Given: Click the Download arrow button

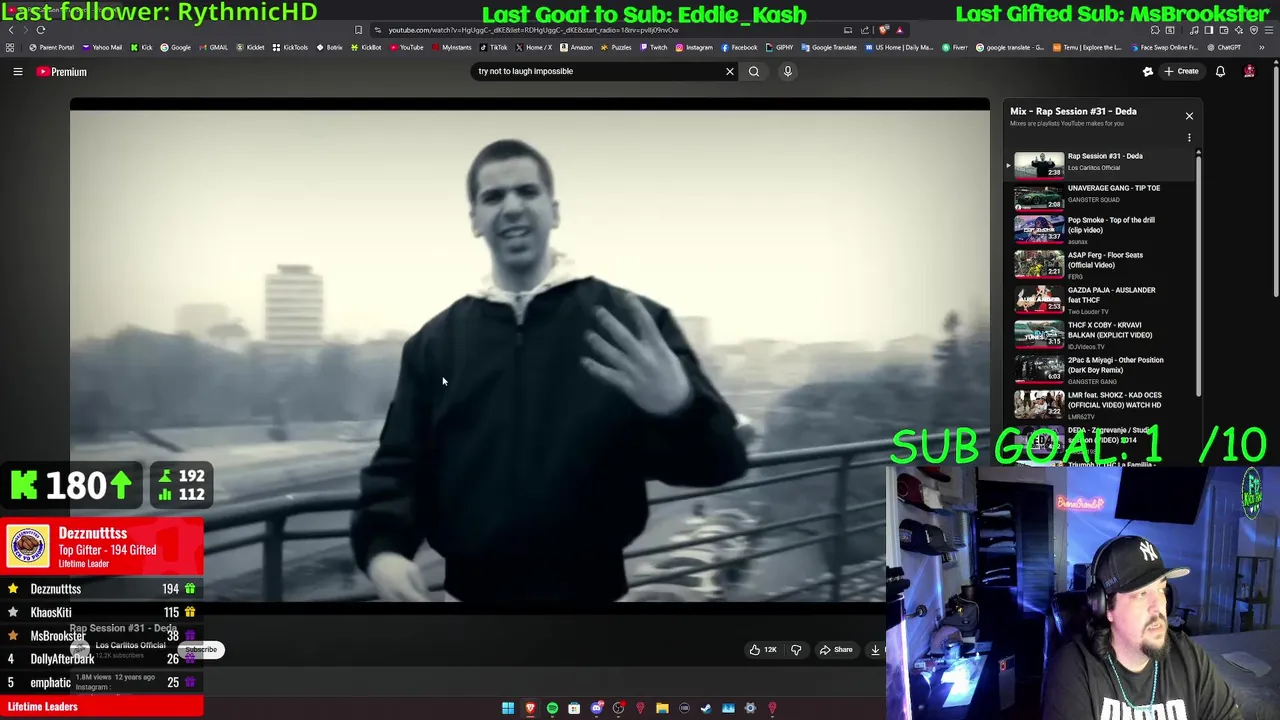Looking at the screenshot, I should pyautogui.click(x=875, y=650).
